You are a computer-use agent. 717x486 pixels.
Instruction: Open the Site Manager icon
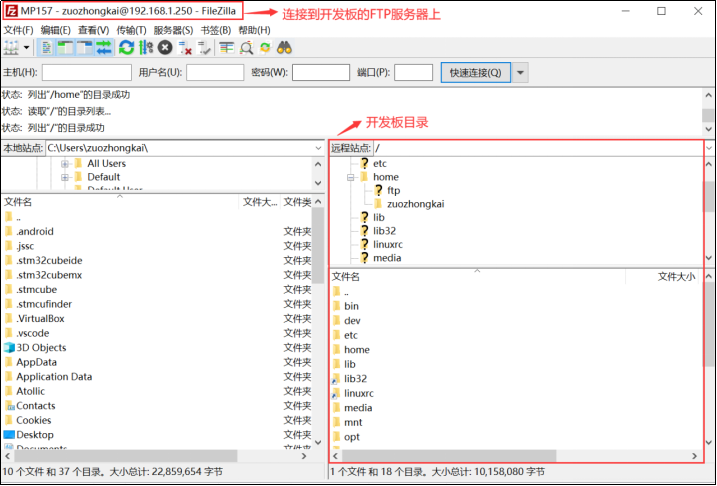tap(11, 48)
